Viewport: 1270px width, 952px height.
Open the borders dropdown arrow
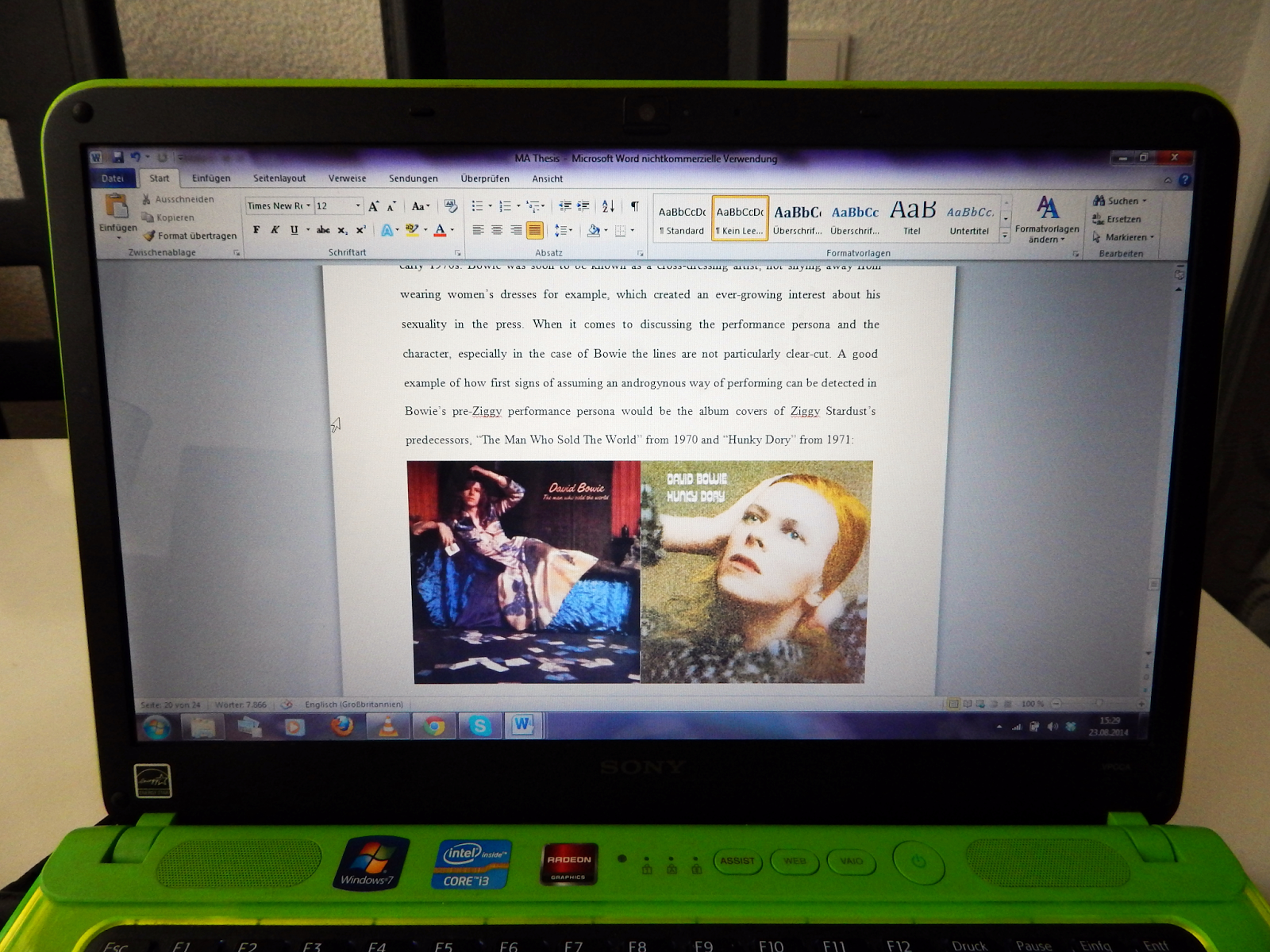click(x=633, y=231)
